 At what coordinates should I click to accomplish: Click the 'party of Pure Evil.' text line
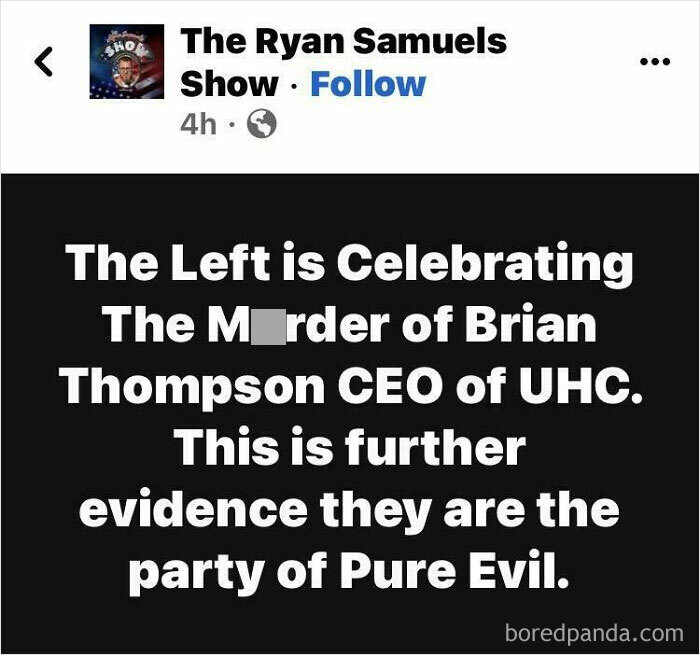click(x=349, y=573)
